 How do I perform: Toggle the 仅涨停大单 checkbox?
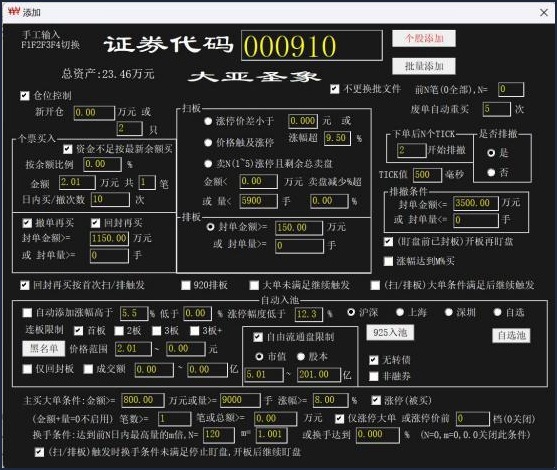pos(340,419)
